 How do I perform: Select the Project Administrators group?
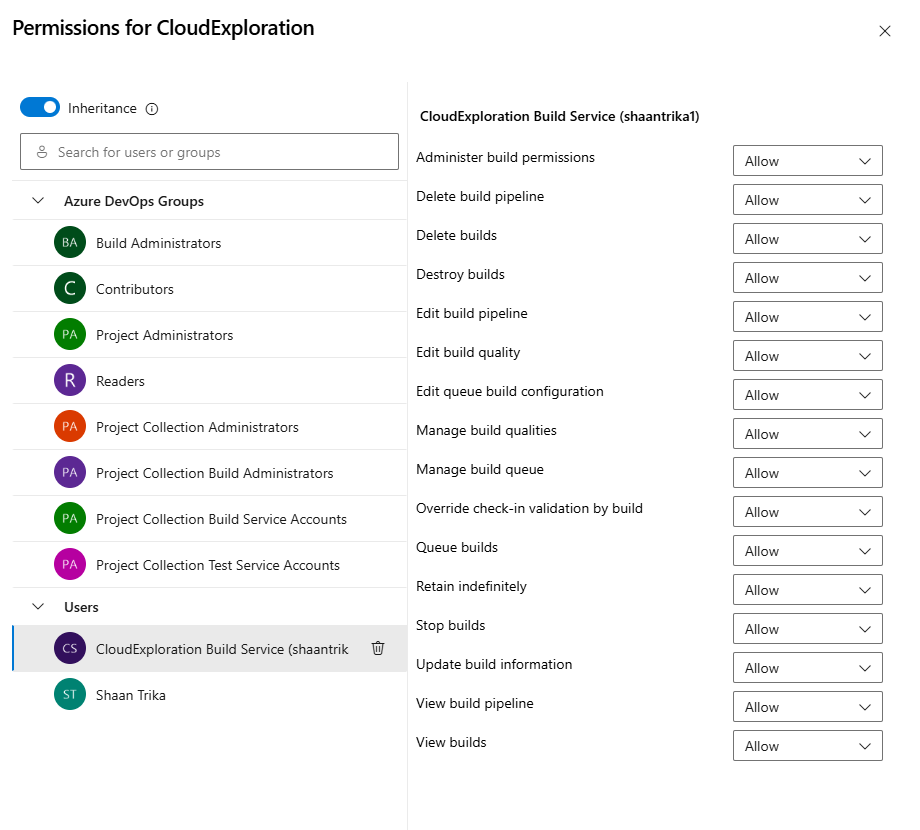210,335
